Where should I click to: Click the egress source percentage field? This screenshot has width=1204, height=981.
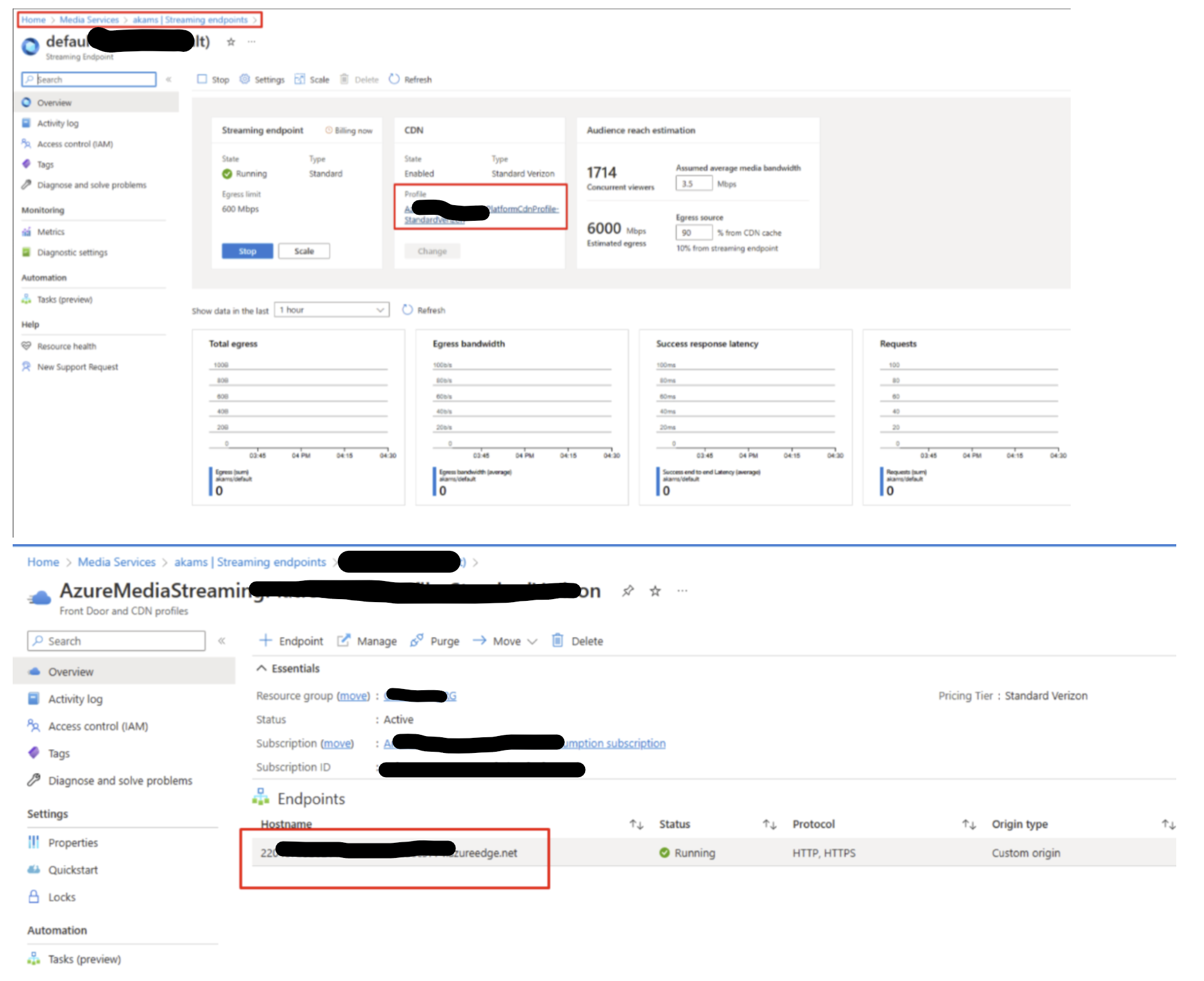pos(694,232)
